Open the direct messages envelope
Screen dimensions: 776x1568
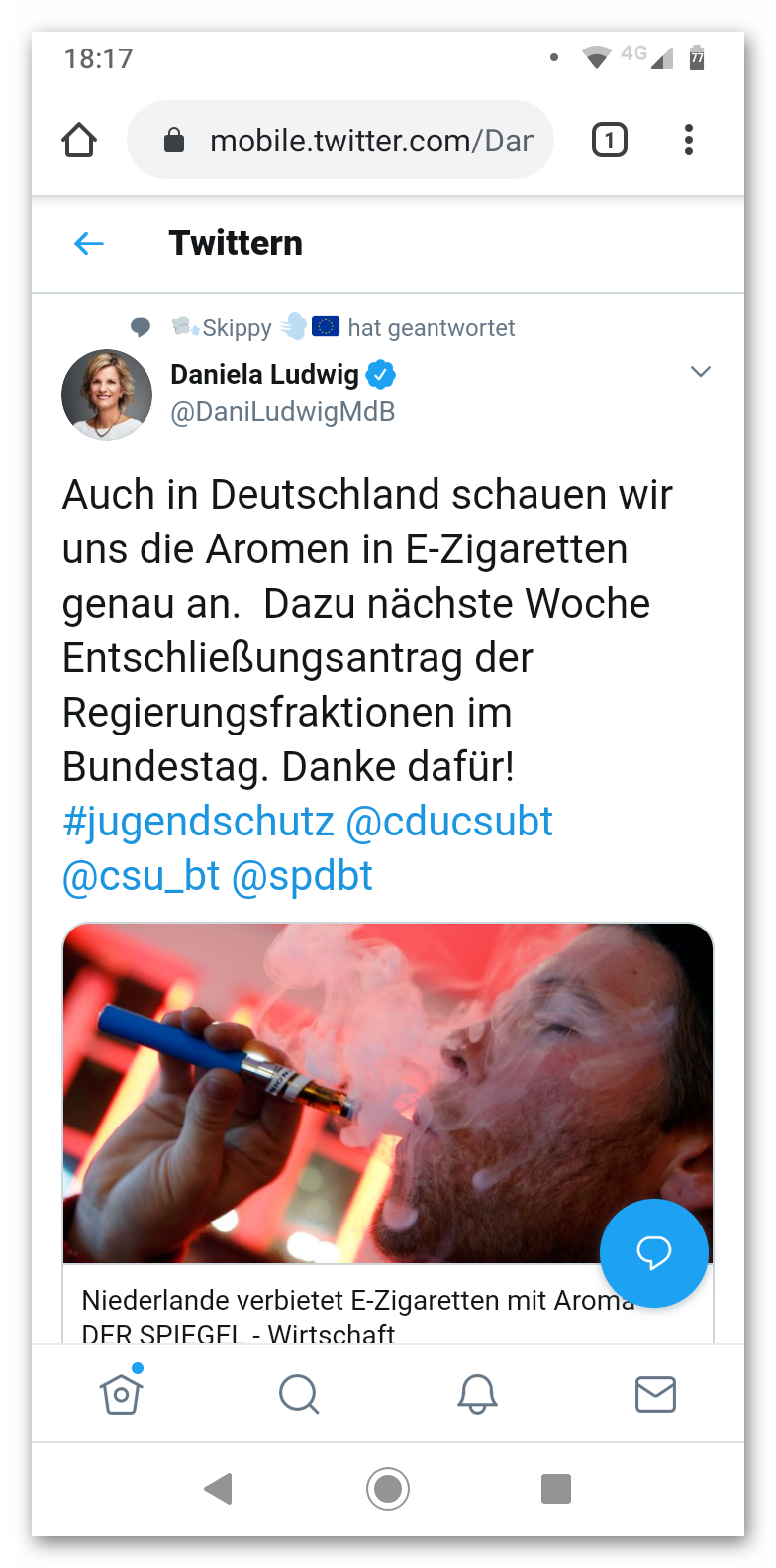655,1394
